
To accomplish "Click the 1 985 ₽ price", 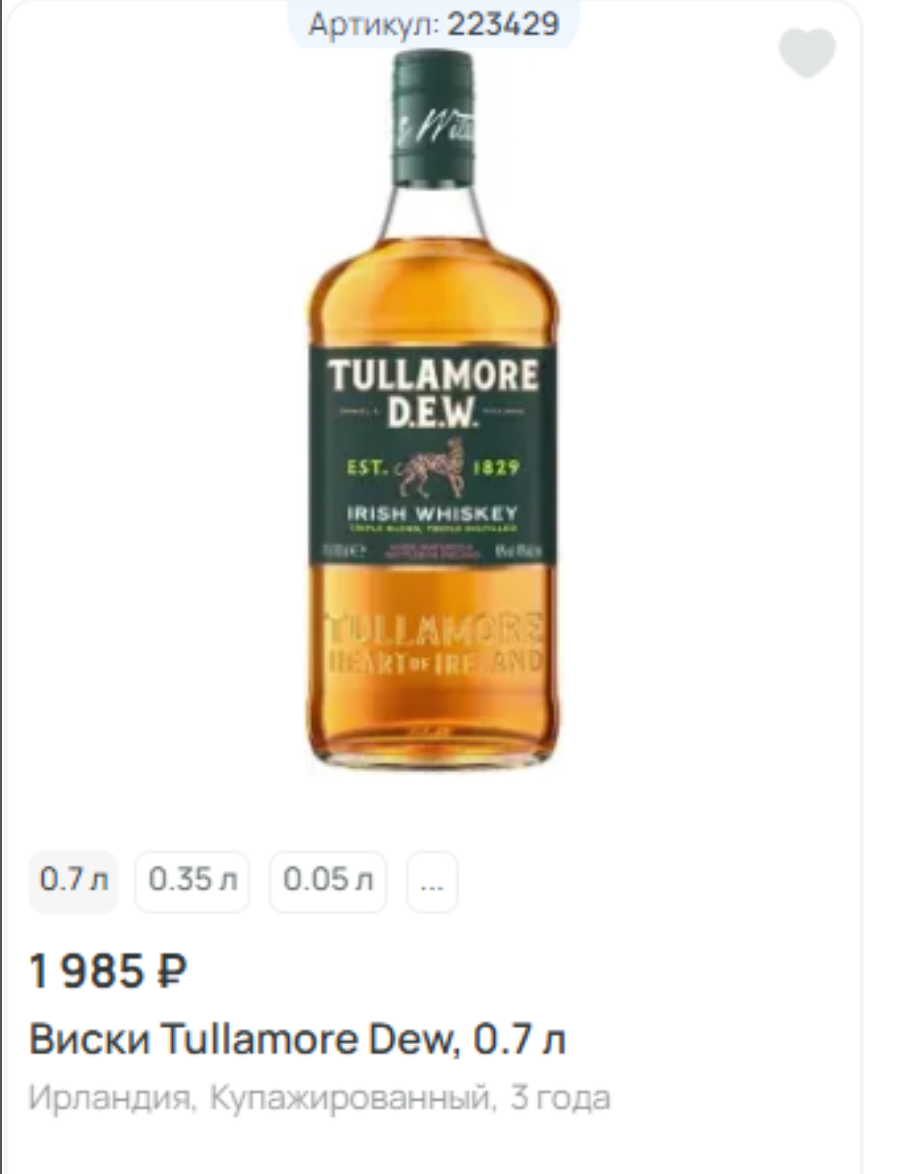I will [x=108, y=970].
